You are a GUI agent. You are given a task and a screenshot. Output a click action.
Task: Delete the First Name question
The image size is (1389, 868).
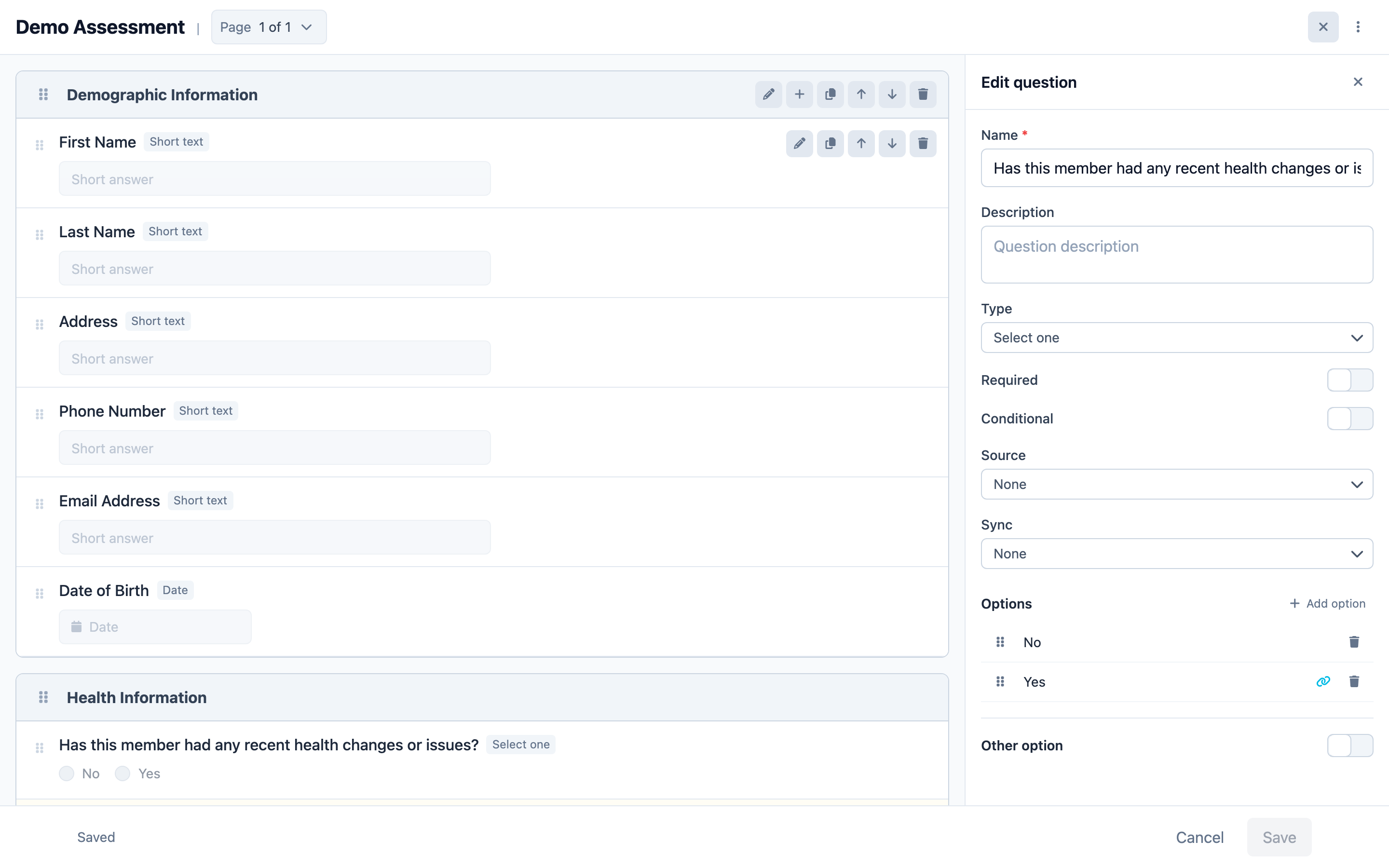click(923, 144)
